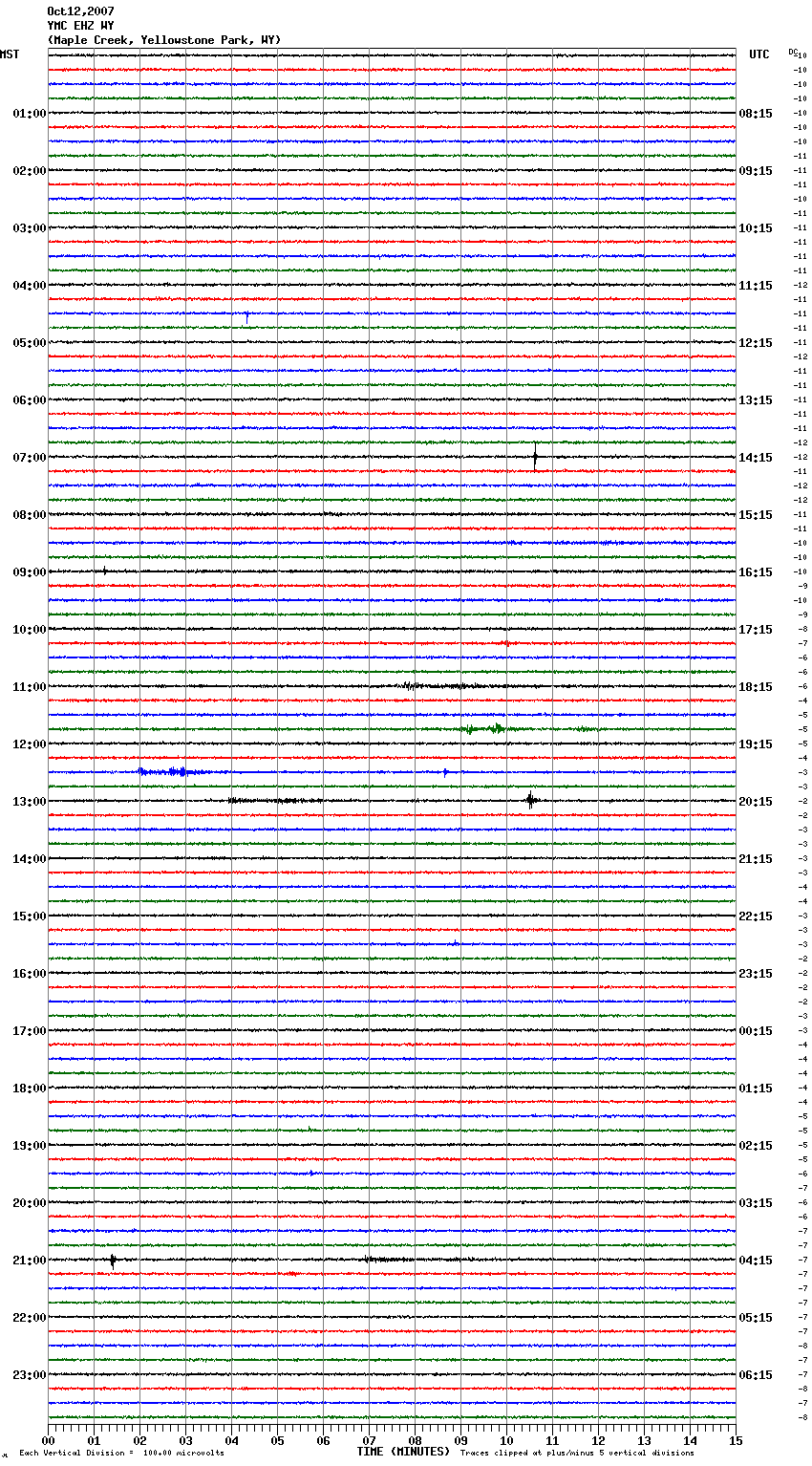Viewport: 812px width, 1466px height.
Task: Click the '00:15' UTC time label
Action: coord(756,1031)
